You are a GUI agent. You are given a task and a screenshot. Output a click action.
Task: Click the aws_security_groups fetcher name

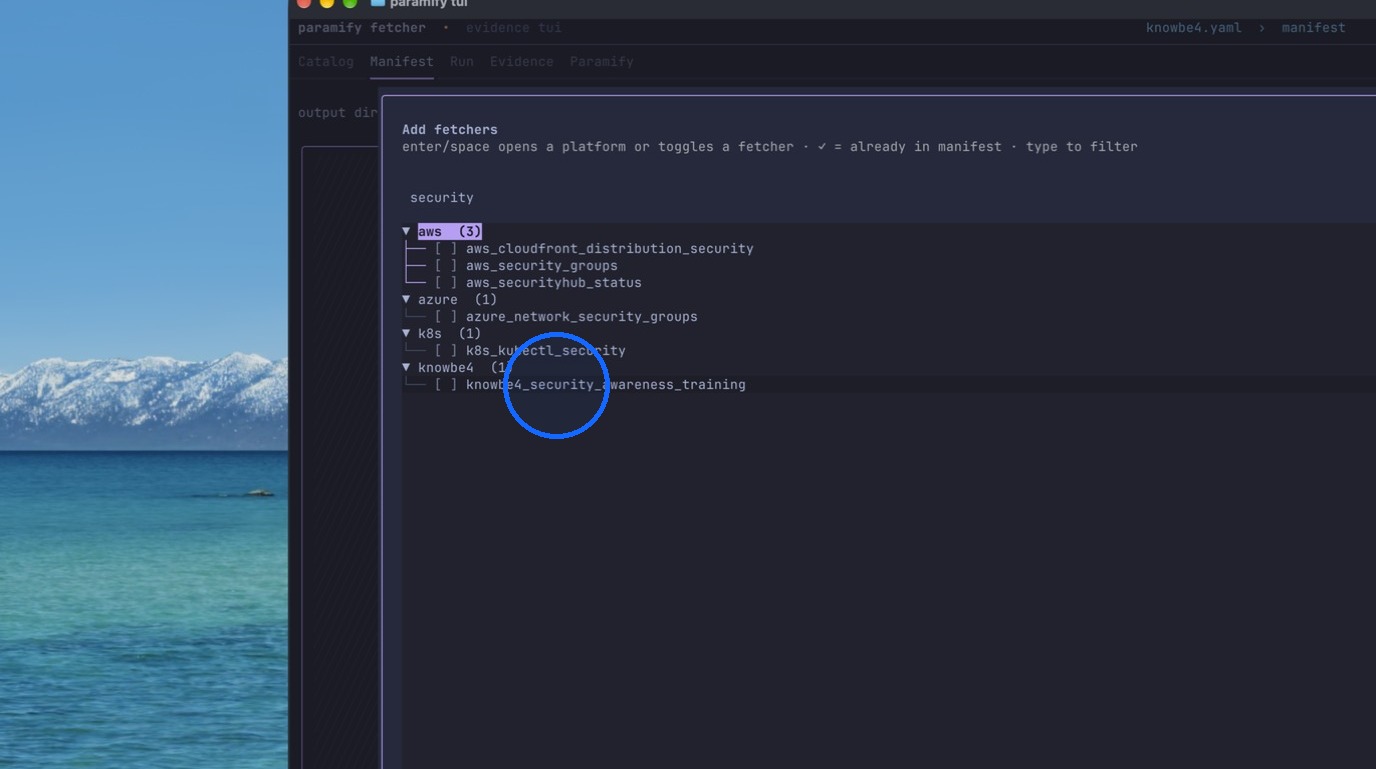pyautogui.click(x=542, y=266)
